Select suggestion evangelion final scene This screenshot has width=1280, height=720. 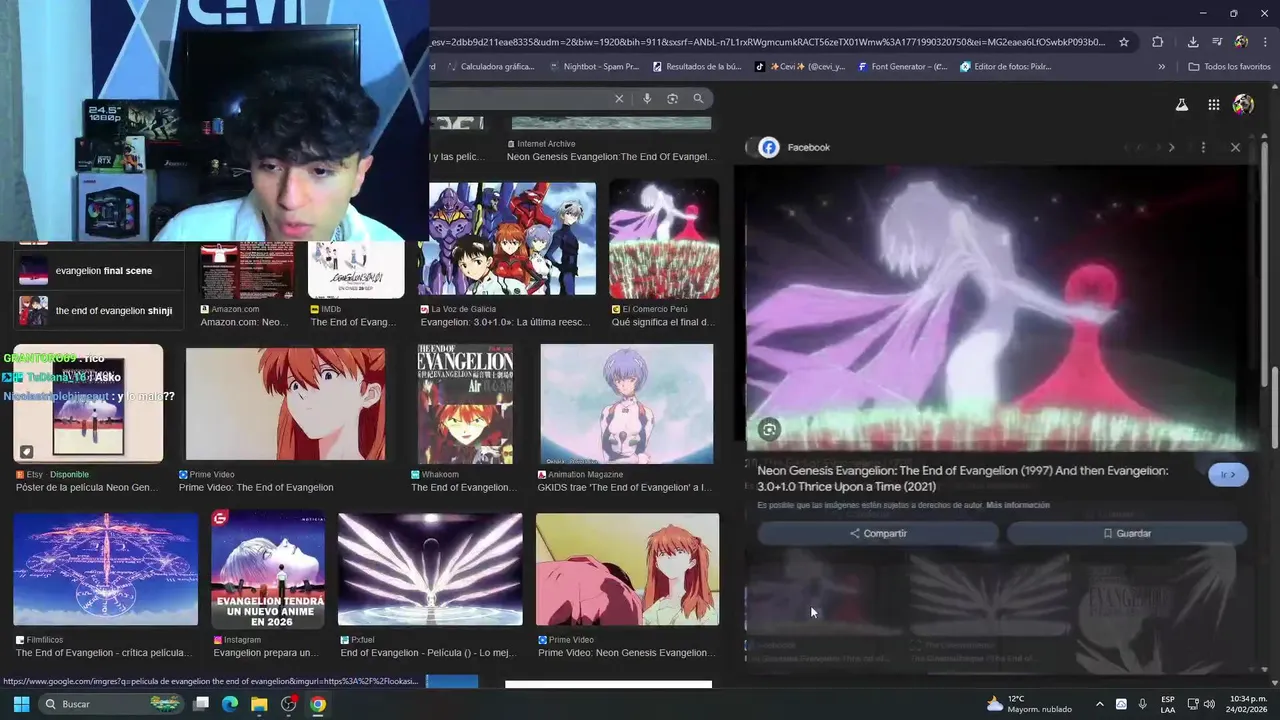tap(99, 271)
